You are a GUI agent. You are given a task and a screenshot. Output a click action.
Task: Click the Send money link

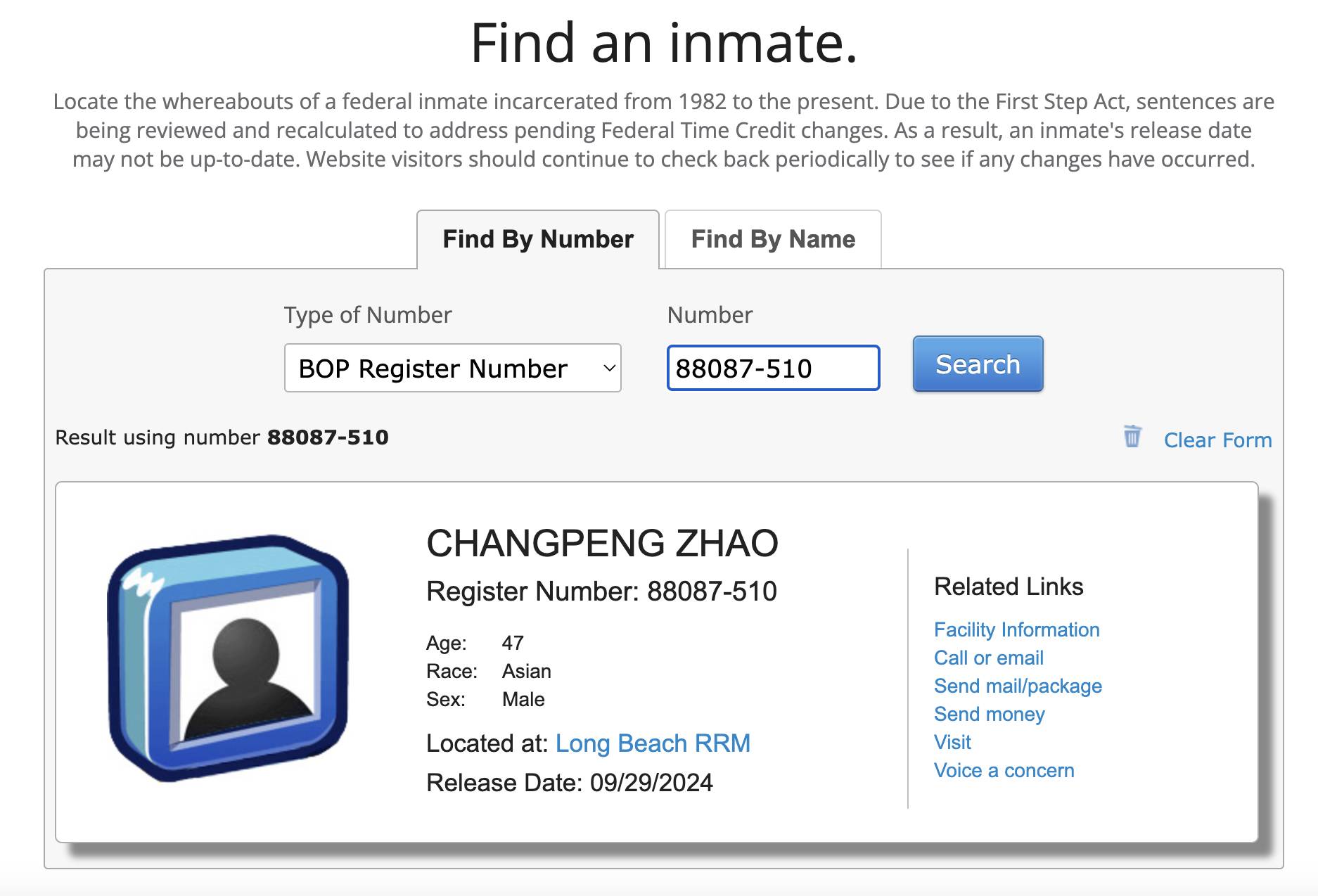(989, 714)
